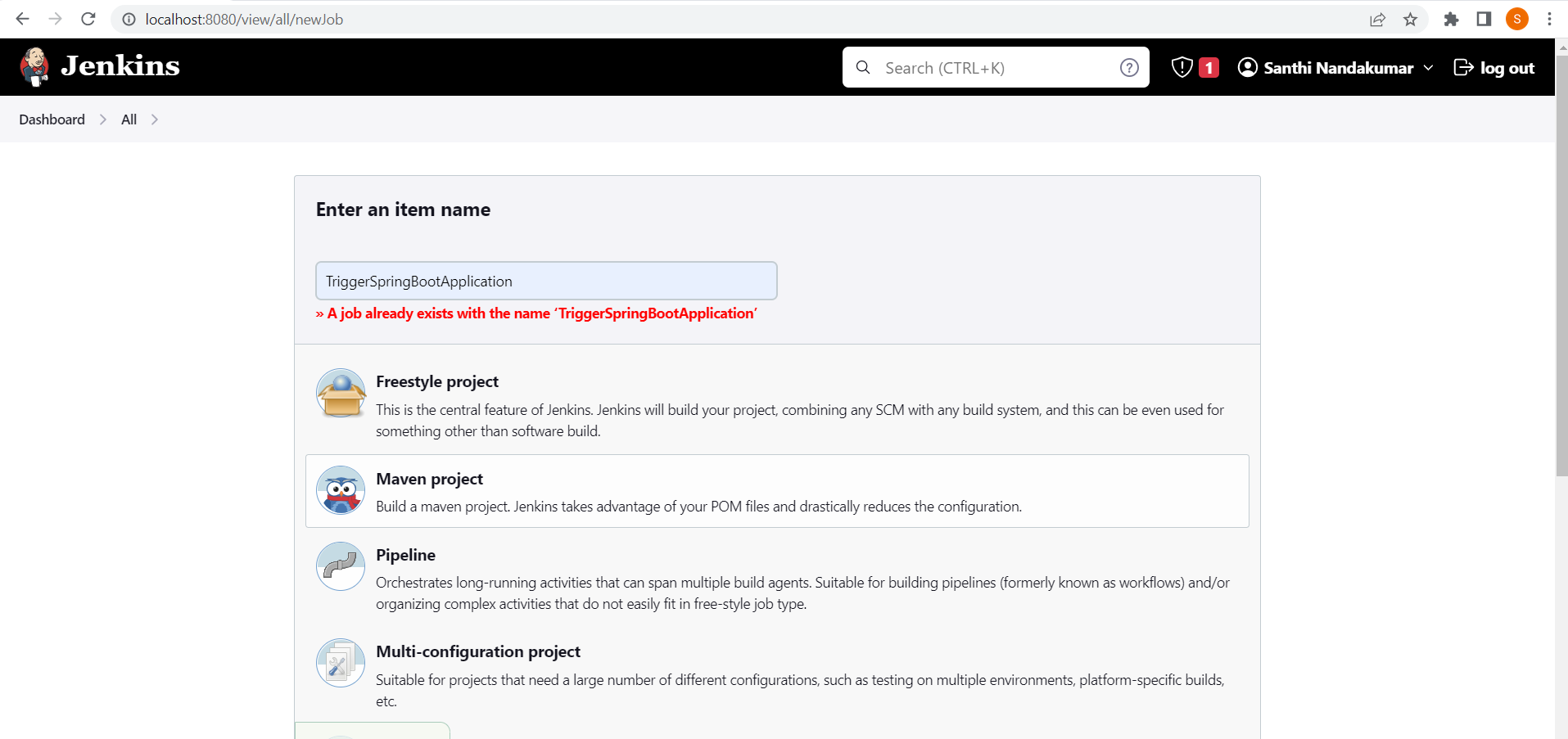Viewport: 1568px width, 739px height.
Task: Open the Santhi Nandakumar user link
Action: pyautogui.click(x=1338, y=68)
